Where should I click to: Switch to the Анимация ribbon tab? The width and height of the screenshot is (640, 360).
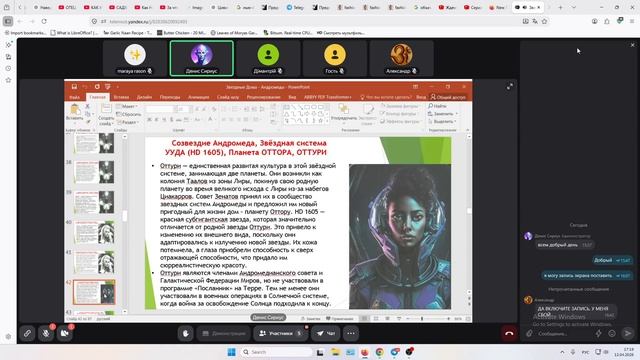(199, 97)
